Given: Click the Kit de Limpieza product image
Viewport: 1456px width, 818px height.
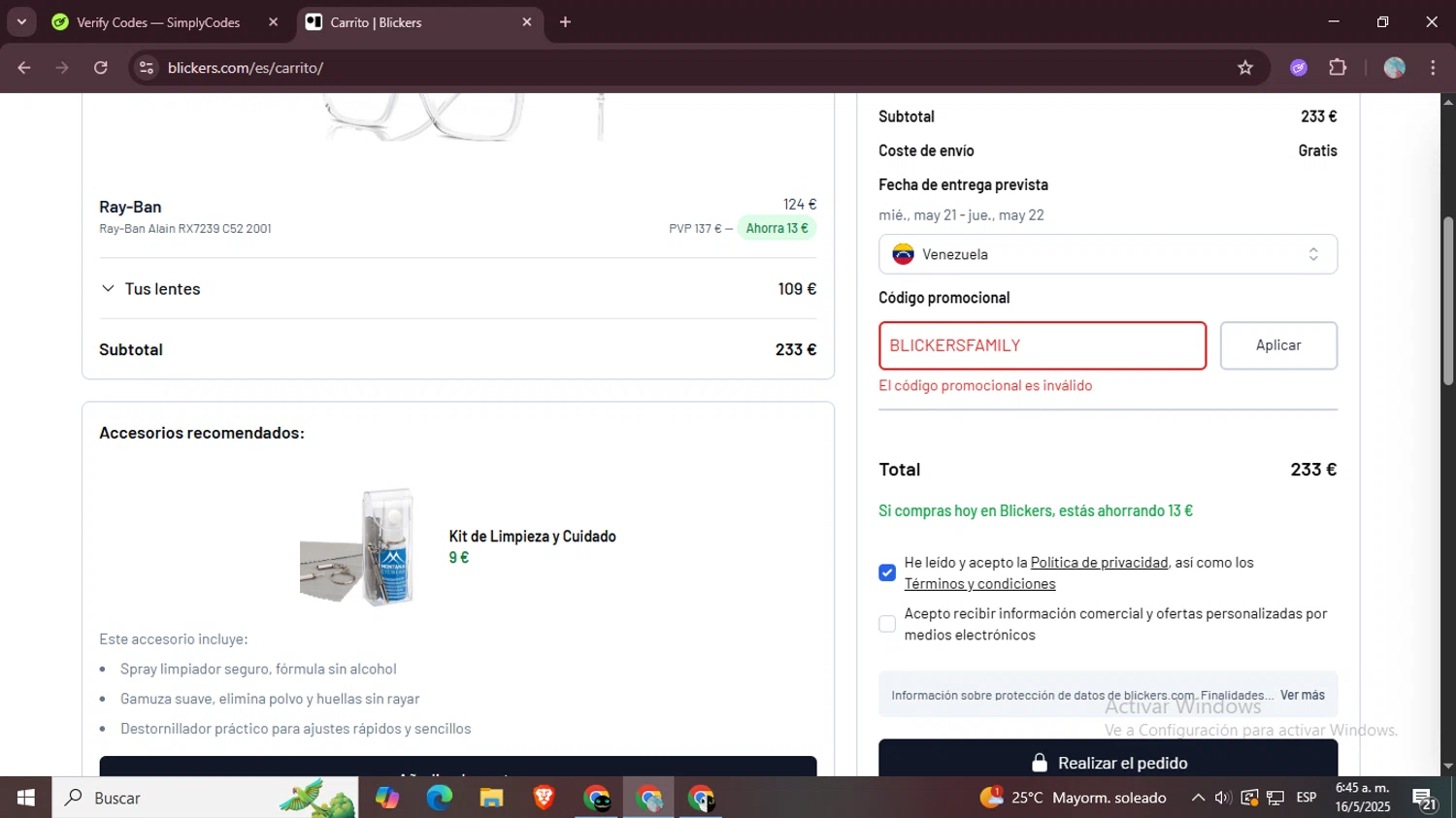Looking at the screenshot, I should tap(358, 547).
